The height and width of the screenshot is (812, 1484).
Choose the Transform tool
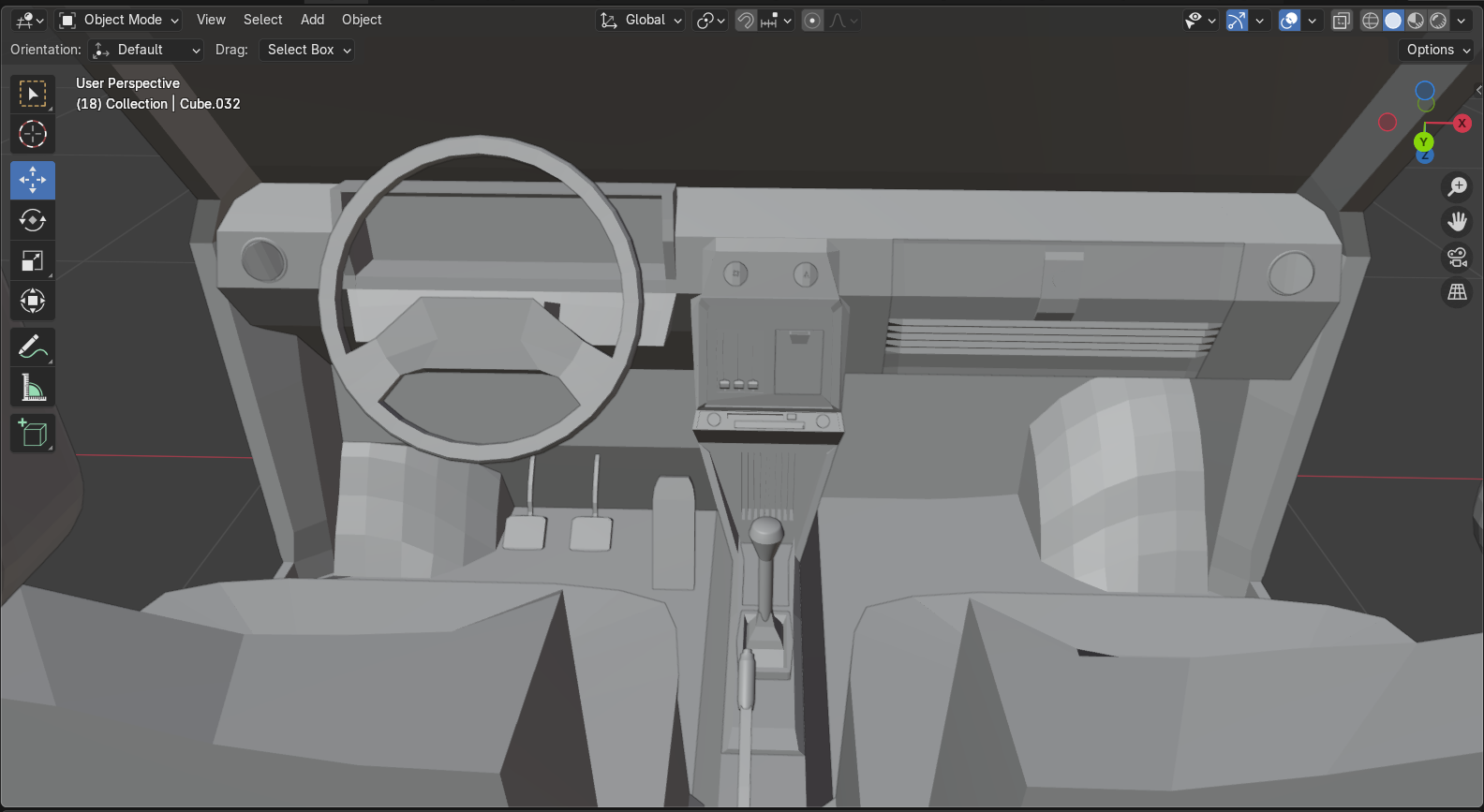point(33,302)
